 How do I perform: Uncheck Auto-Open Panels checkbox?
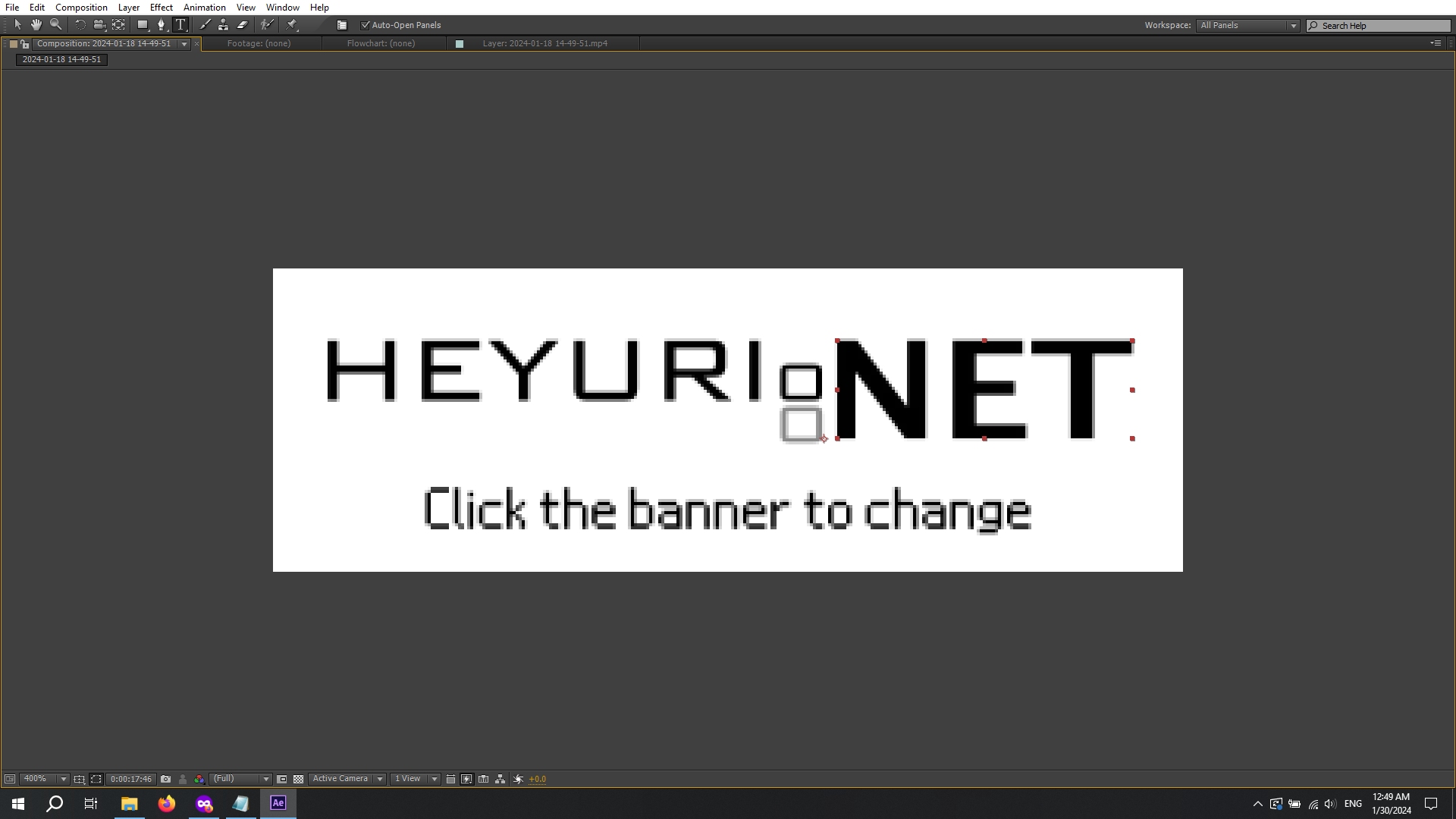tap(366, 25)
